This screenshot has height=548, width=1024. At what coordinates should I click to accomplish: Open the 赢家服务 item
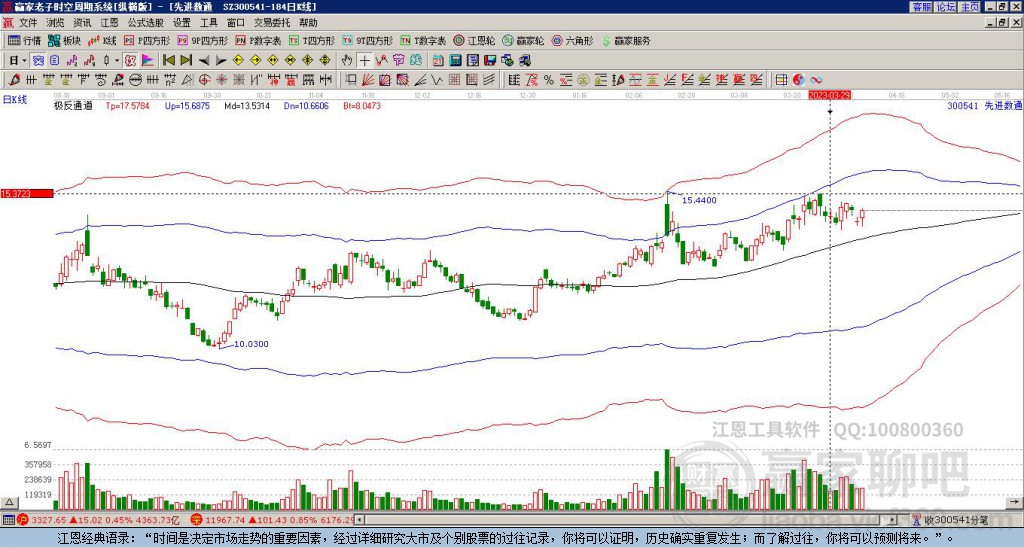coord(626,40)
